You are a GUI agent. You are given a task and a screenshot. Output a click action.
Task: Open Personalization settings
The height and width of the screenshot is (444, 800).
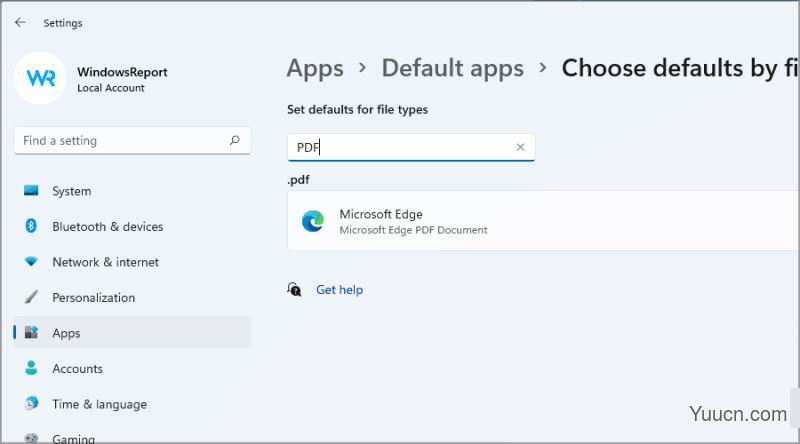132,297
